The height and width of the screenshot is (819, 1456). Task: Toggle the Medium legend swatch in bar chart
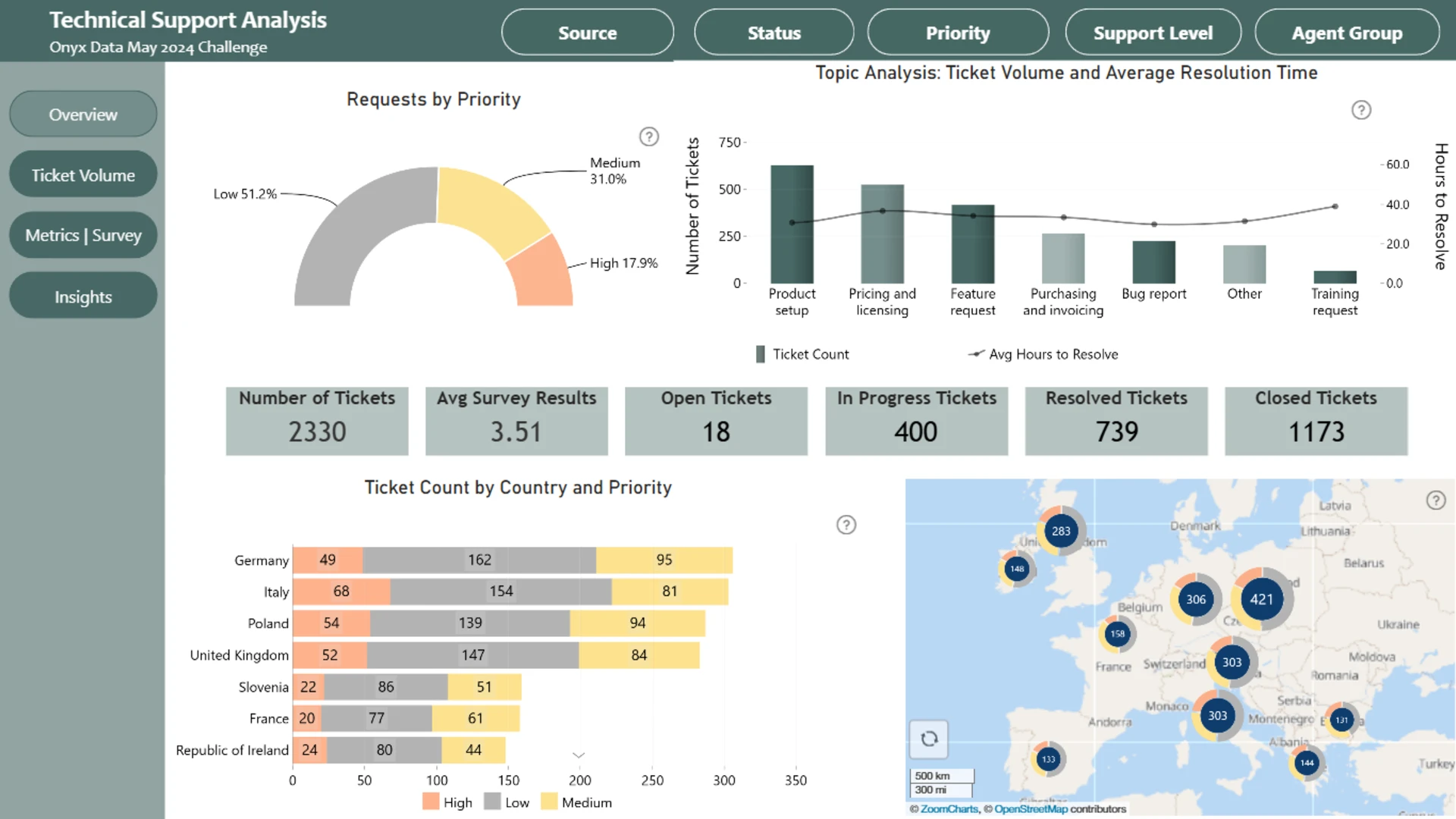[x=549, y=802]
